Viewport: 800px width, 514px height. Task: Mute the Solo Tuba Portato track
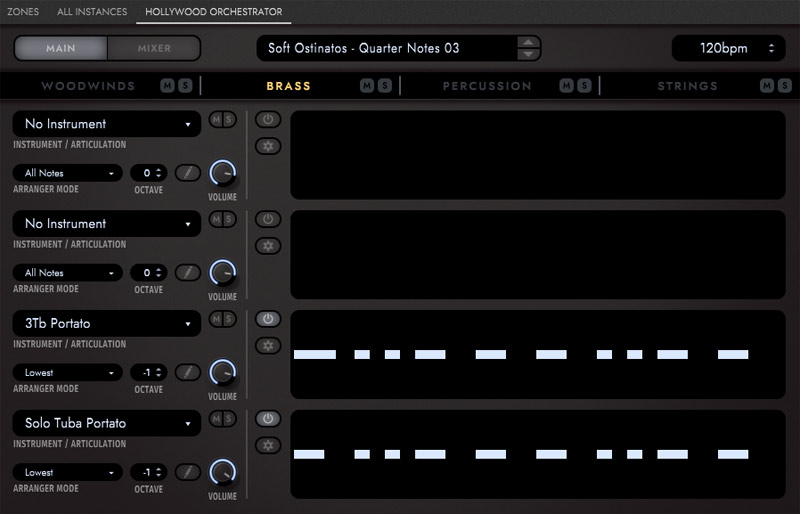click(216, 419)
